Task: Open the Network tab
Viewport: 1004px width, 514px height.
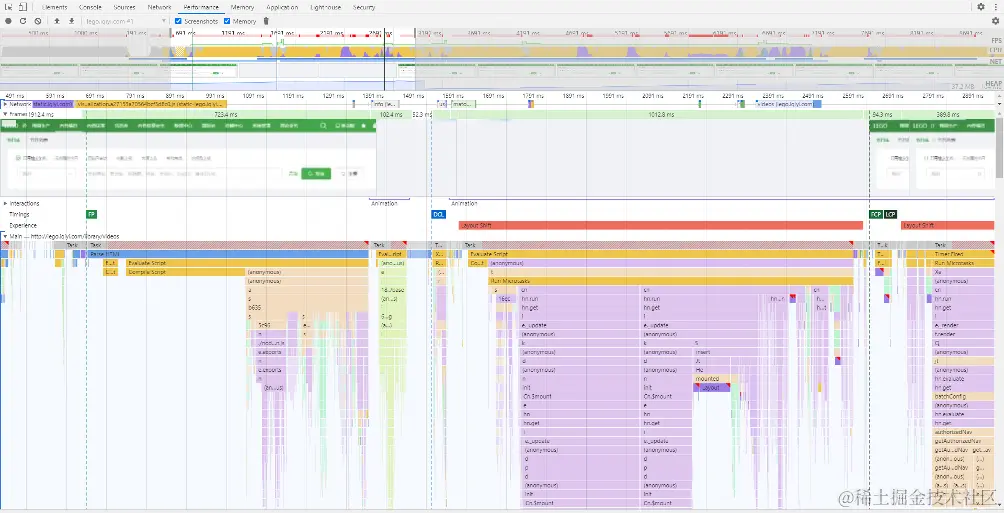Action: click(159, 7)
